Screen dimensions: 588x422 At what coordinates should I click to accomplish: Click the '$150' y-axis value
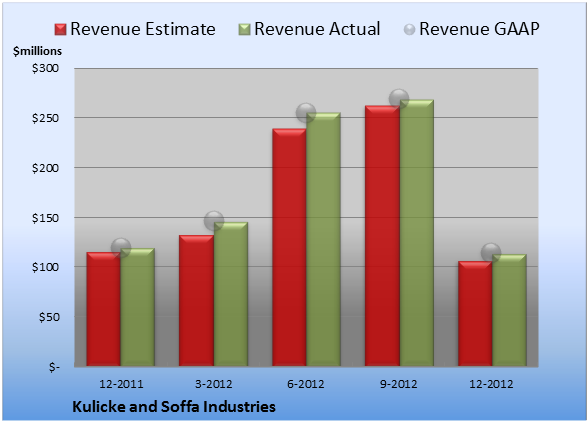pos(45,218)
